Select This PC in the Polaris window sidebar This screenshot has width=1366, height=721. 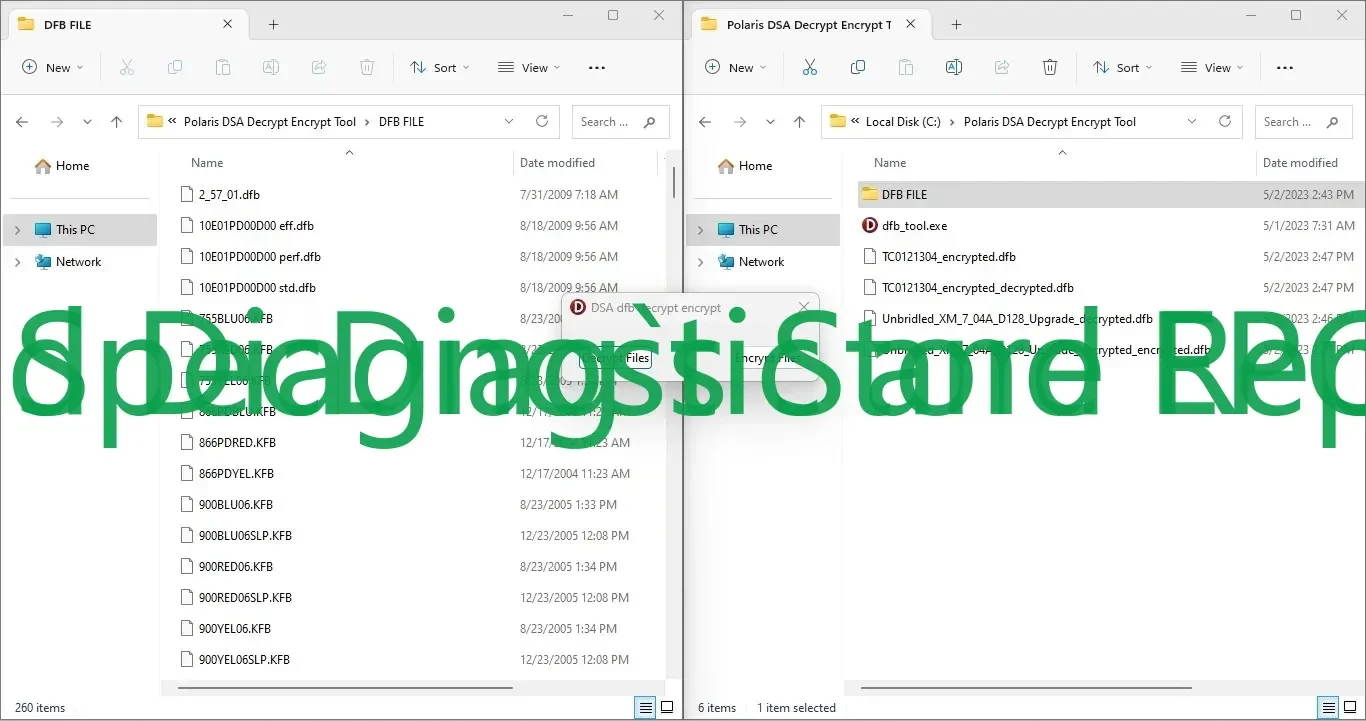(x=765, y=230)
